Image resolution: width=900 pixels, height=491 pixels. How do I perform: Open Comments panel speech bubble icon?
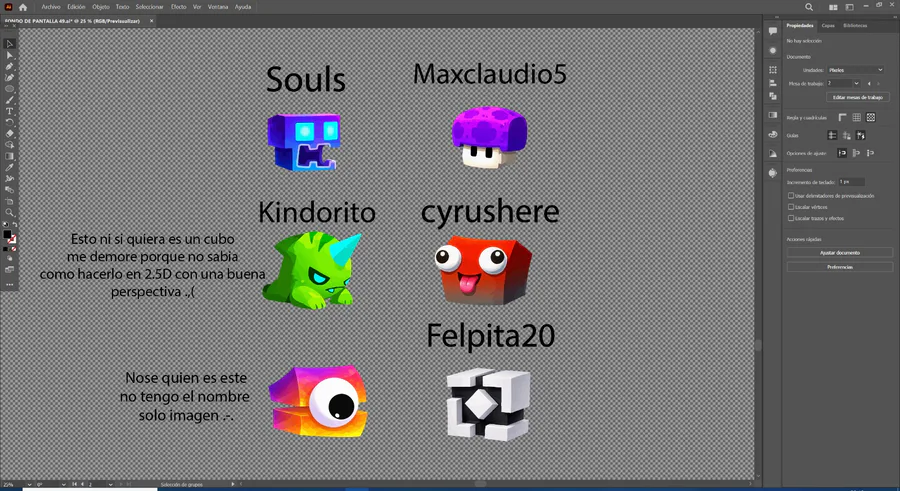pos(773,31)
